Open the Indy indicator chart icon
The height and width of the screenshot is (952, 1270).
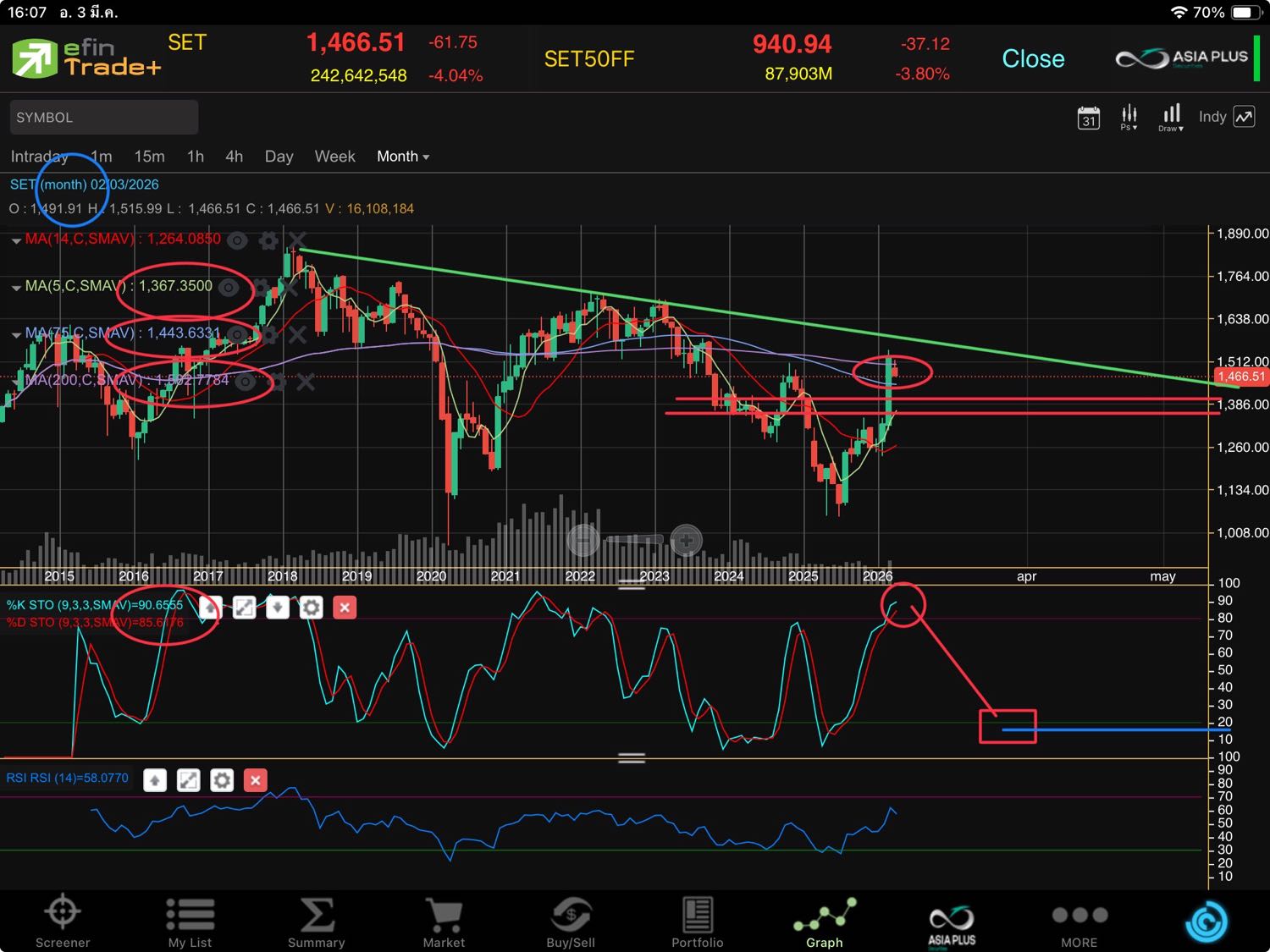click(1245, 117)
